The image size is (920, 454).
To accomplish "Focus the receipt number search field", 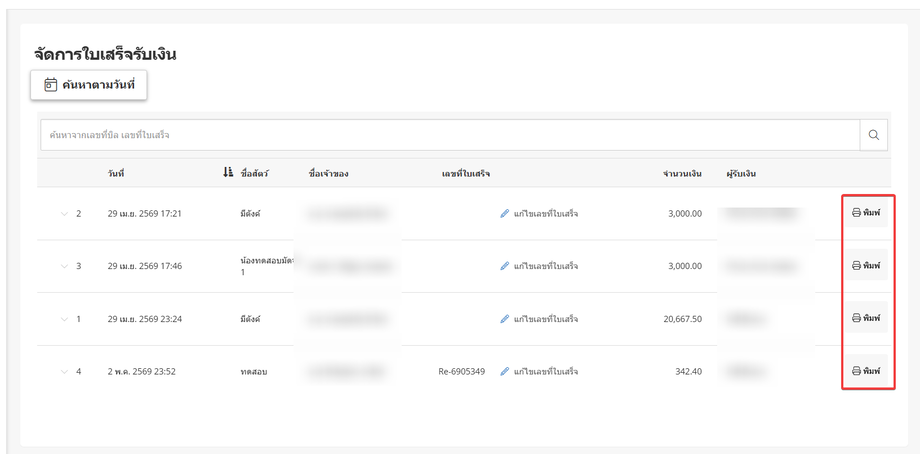I will (x=450, y=135).
